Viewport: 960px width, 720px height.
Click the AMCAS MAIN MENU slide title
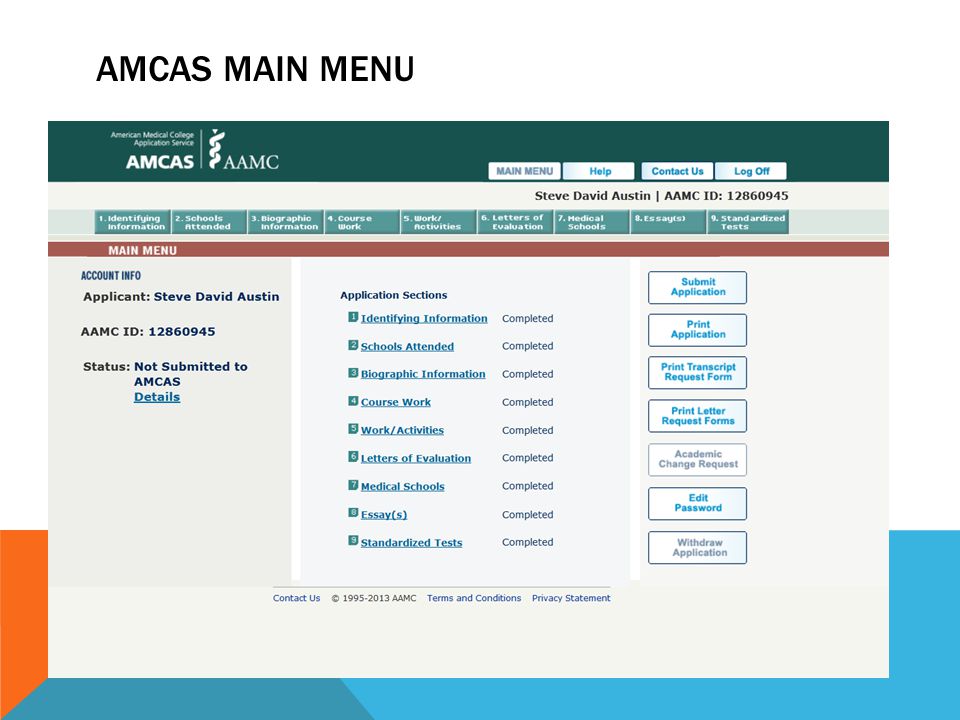tap(255, 69)
